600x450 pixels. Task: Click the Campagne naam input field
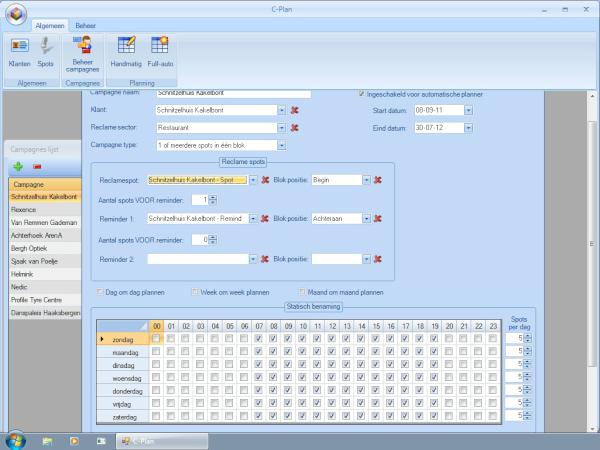pos(233,93)
